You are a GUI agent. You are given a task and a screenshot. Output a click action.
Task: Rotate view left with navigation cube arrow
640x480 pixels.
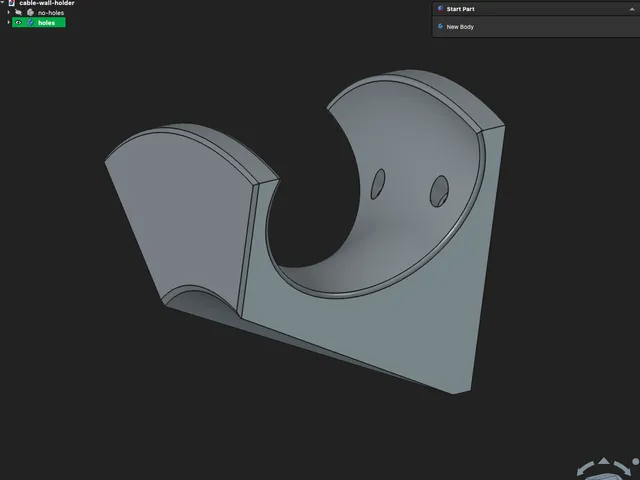(x=584, y=469)
